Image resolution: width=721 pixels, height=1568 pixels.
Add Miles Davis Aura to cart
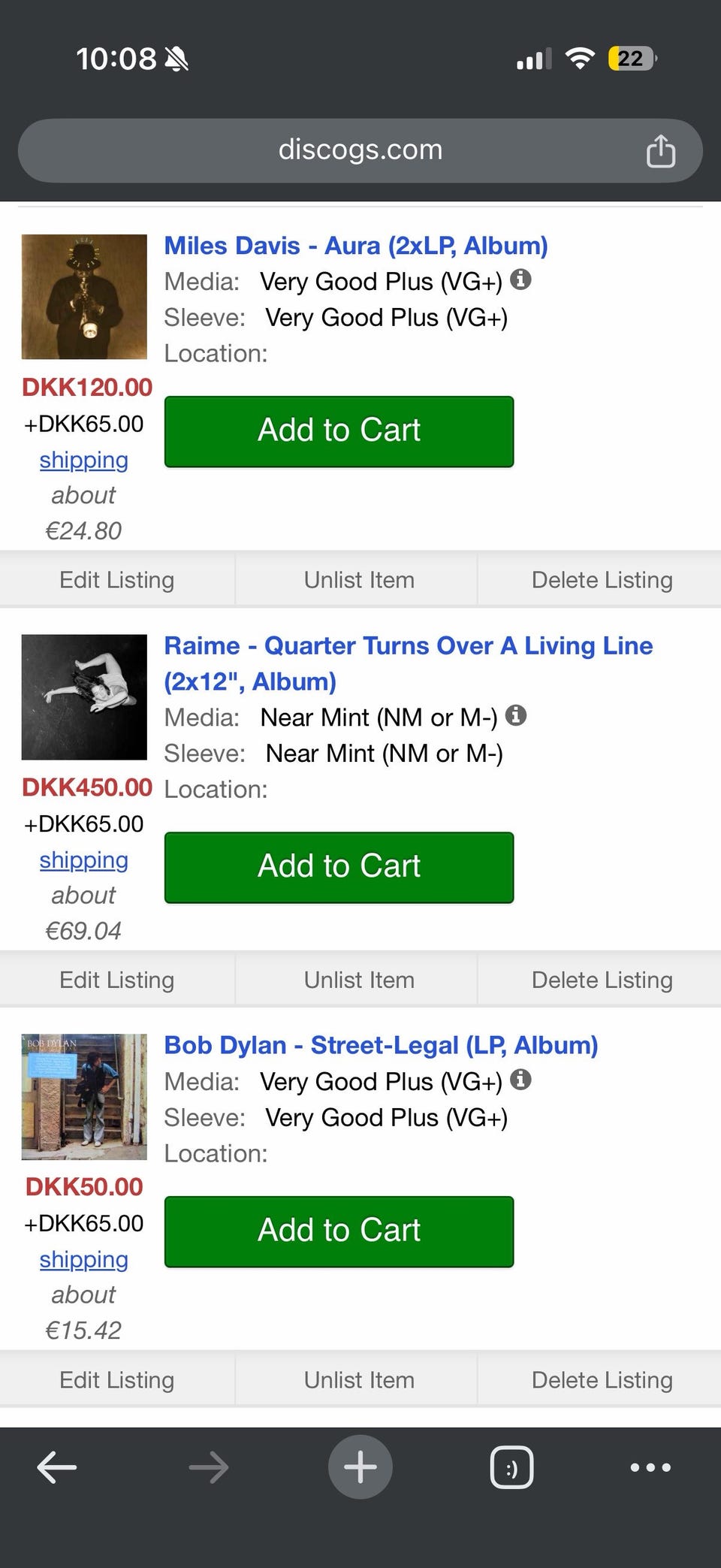pos(339,431)
